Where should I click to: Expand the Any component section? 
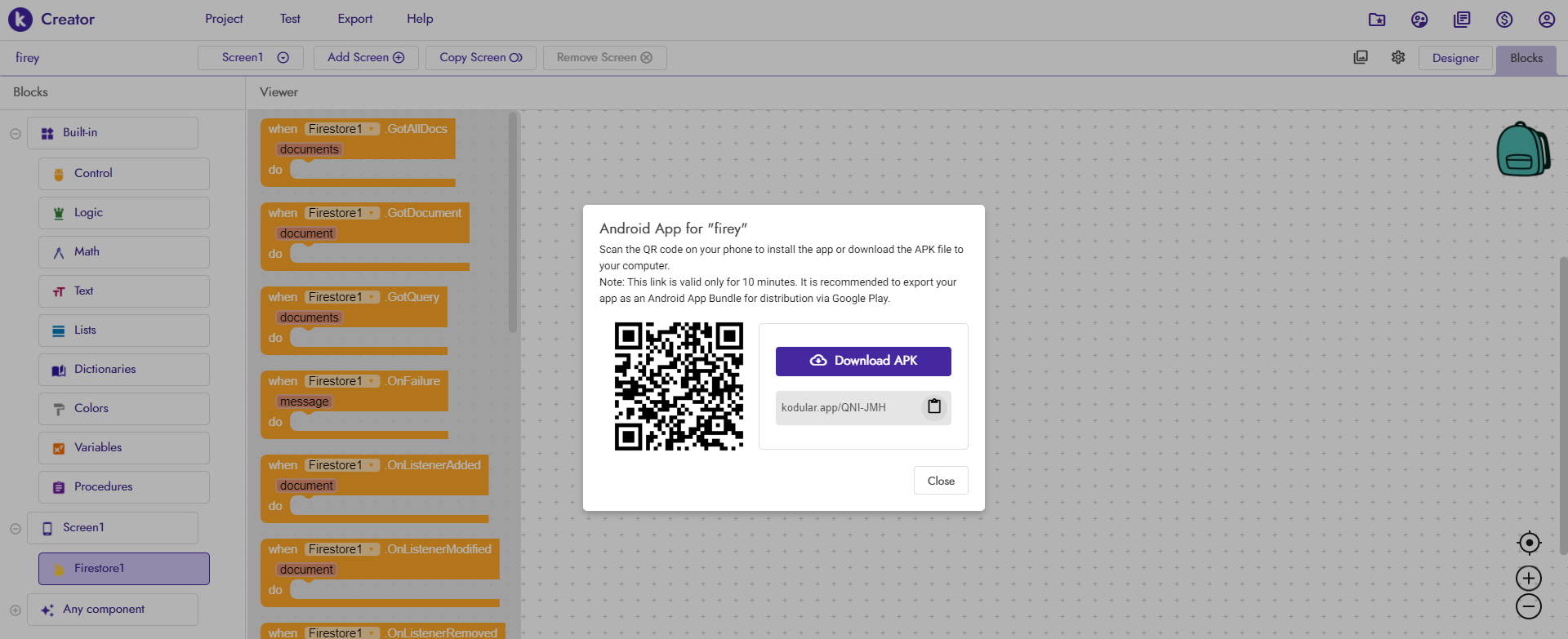click(16, 610)
